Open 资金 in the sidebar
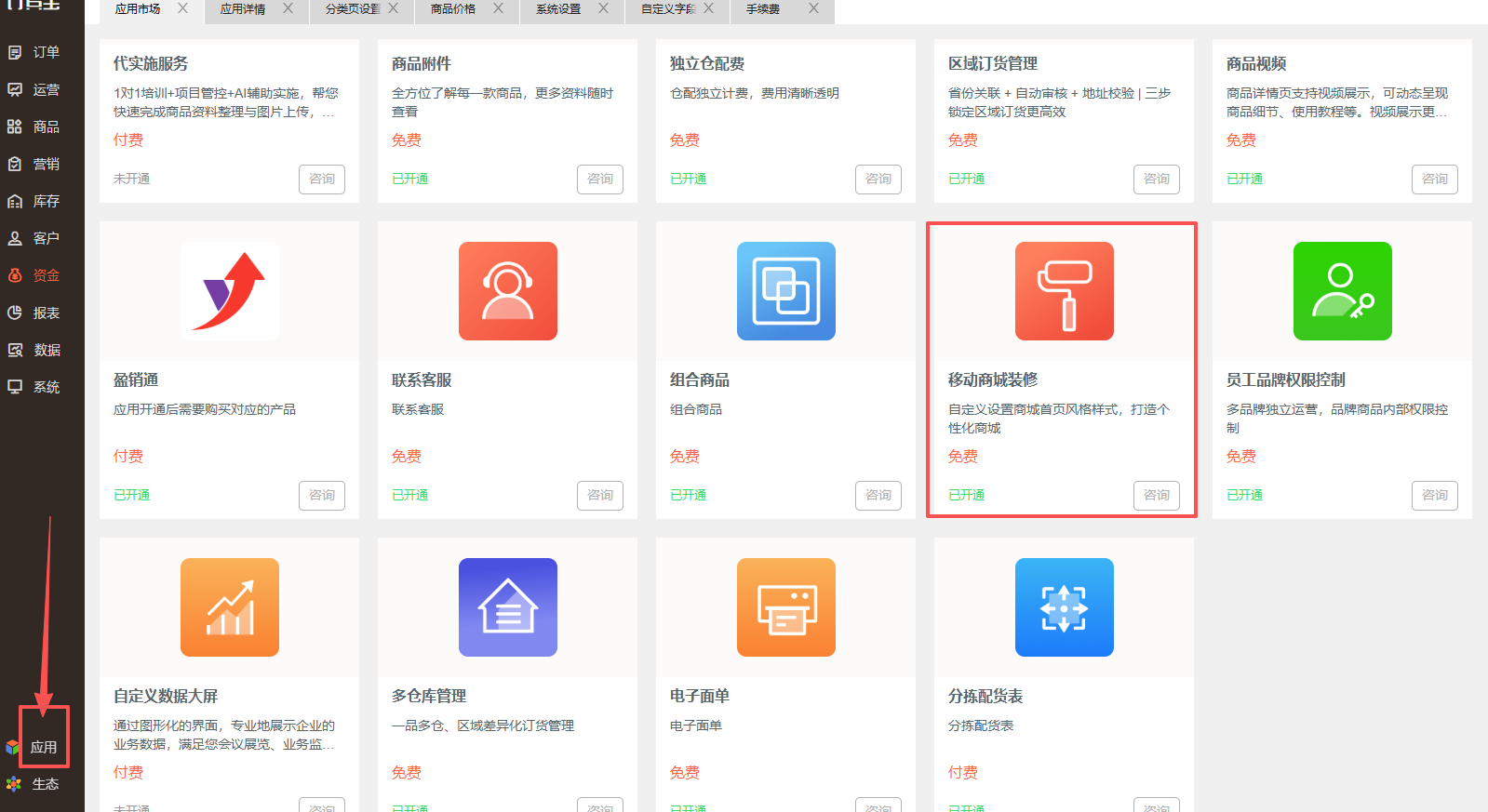The height and width of the screenshot is (812, 1488). pyautogui.click(x=34, y=275)
